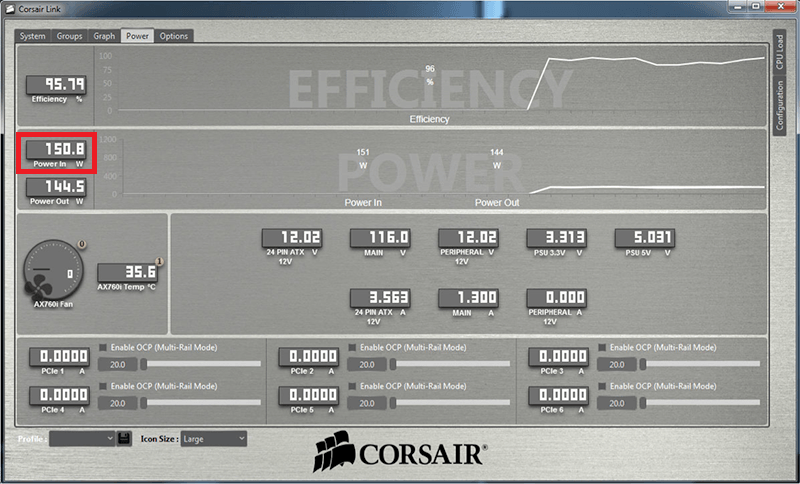Viewport: 800px width, 484px height.
Task: Close the Corsair Link window
Action: click(x=780, y=6)
